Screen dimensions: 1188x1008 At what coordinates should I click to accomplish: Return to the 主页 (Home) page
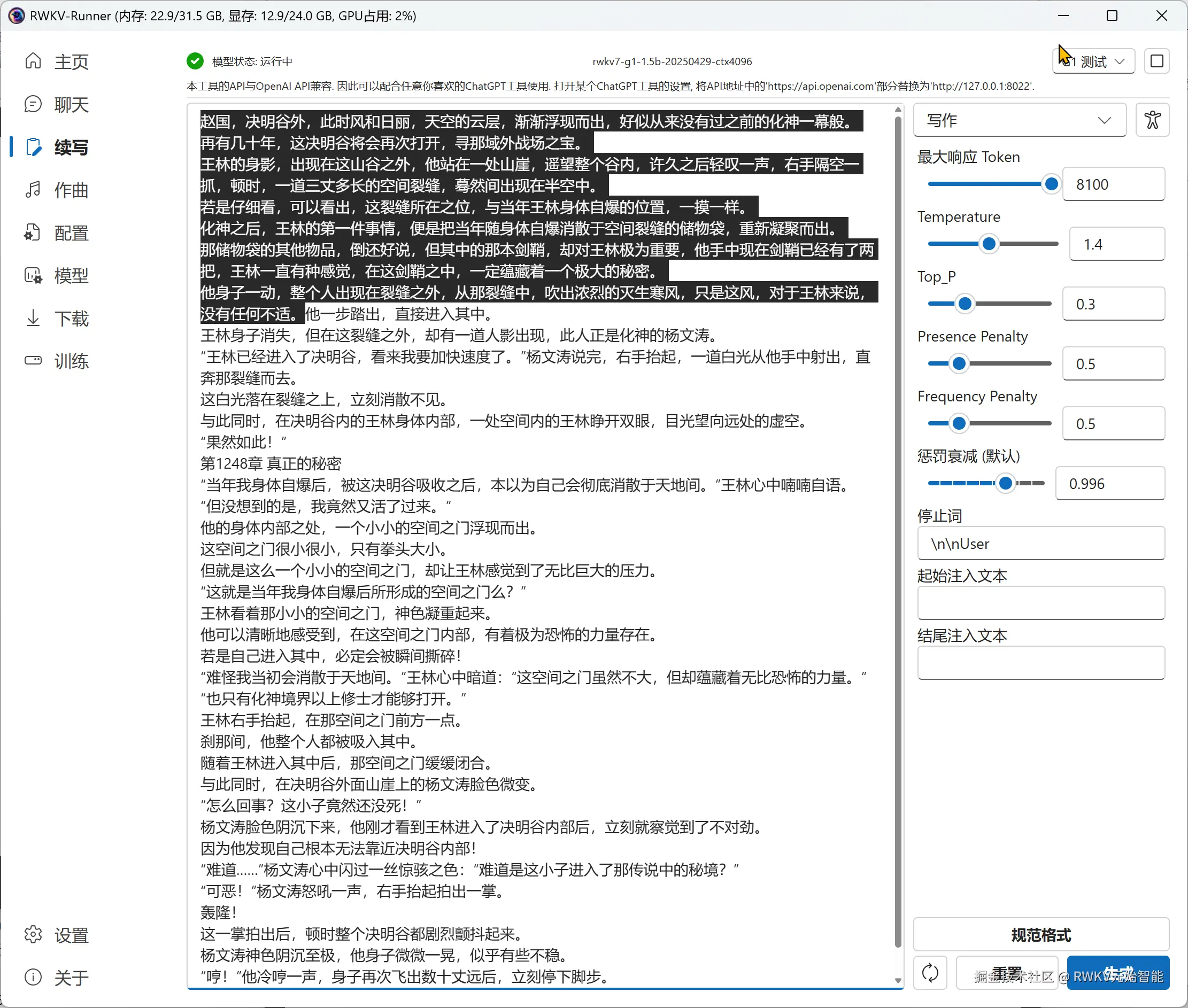click(71, 61)
